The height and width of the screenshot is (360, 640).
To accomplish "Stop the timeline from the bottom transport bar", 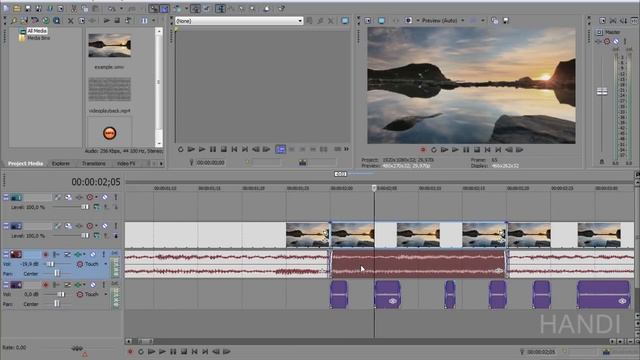I will (x=184, y=351).
